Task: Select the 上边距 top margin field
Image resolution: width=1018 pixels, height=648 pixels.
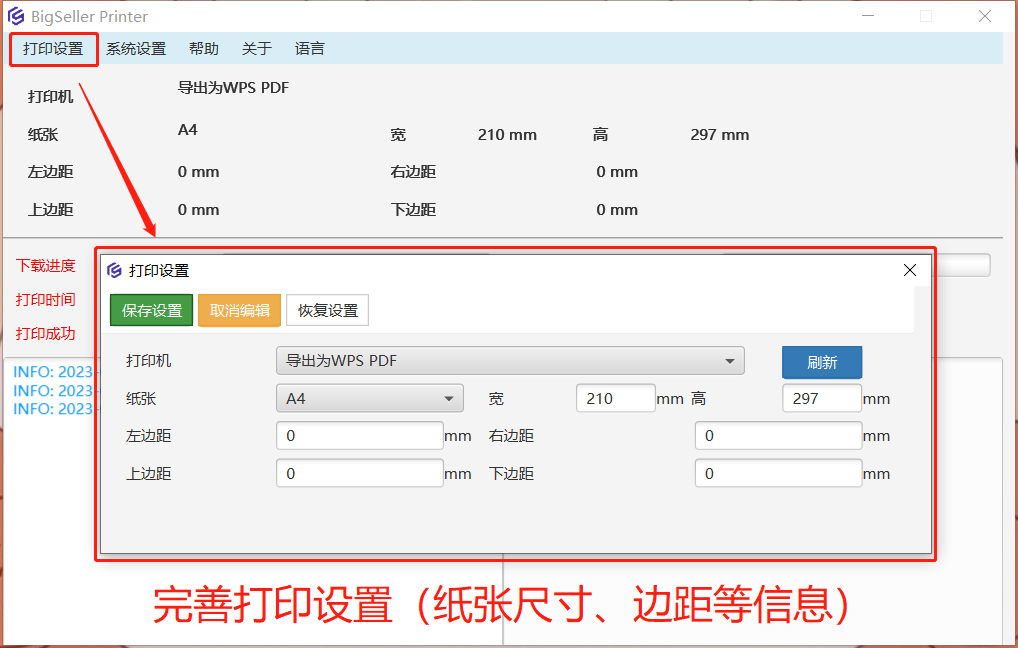Action: click(x=359, y=474)
